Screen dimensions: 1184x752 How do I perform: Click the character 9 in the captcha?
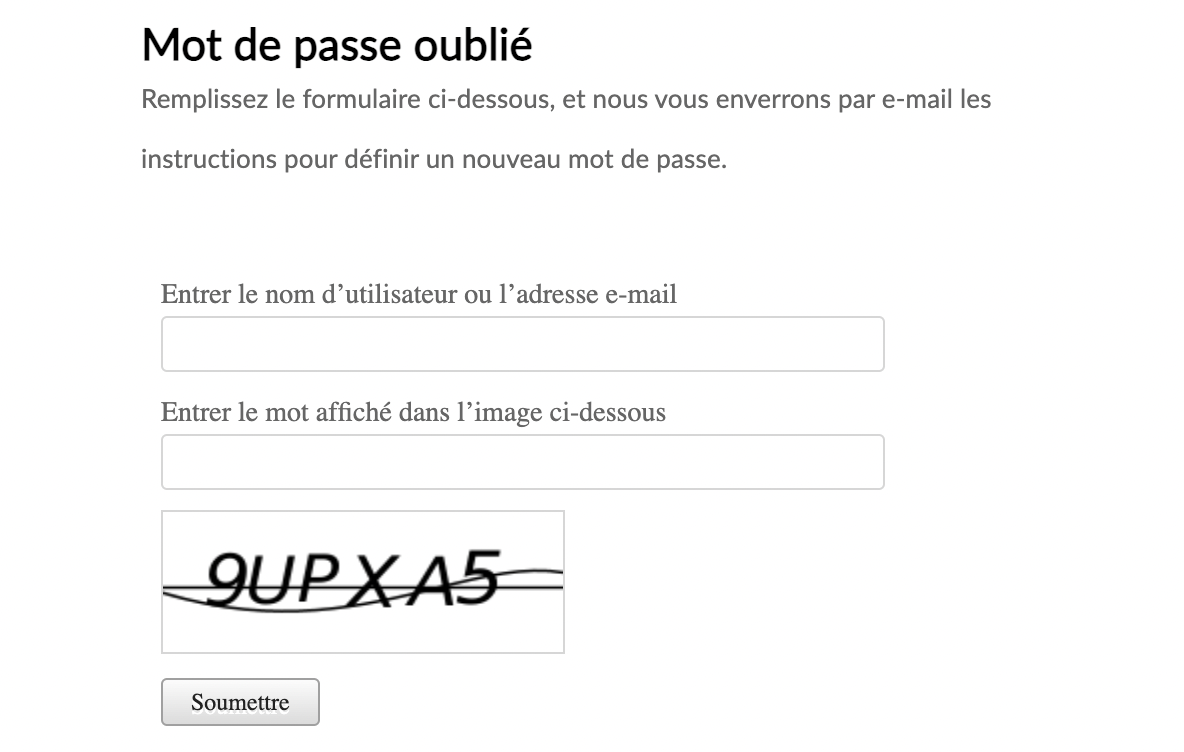225,580
